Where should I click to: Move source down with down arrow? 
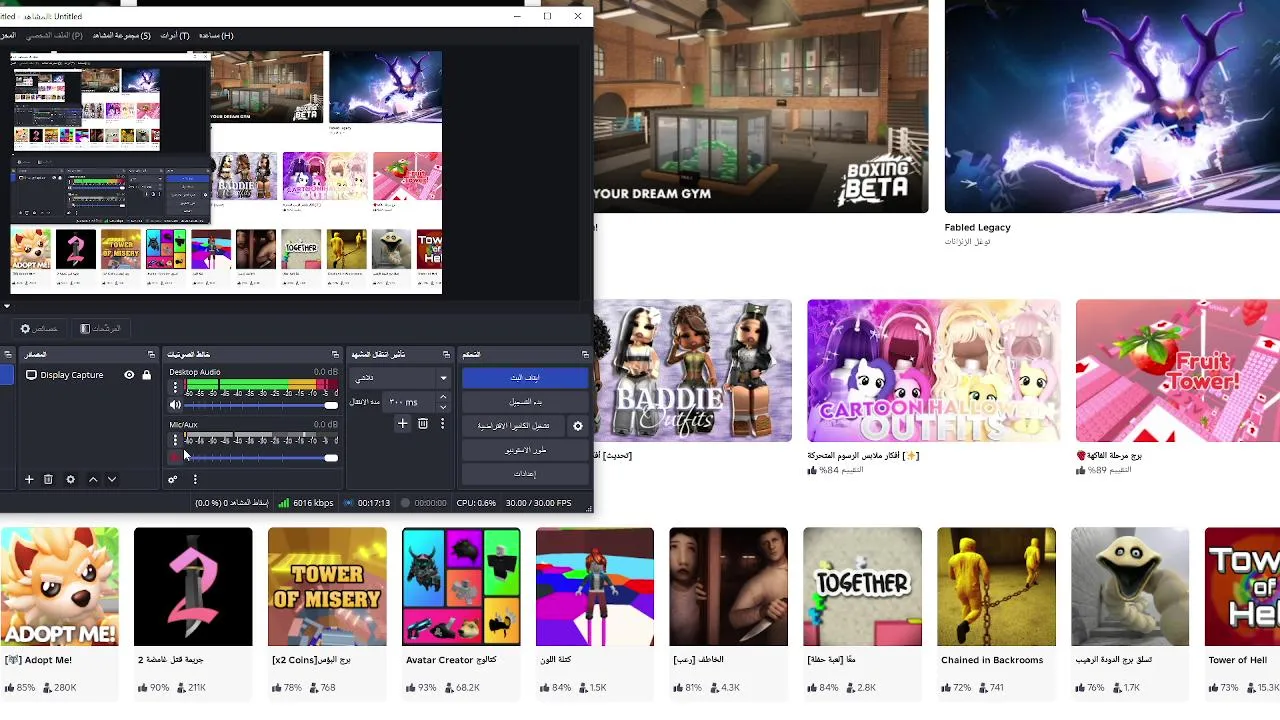tap(112, 480)
